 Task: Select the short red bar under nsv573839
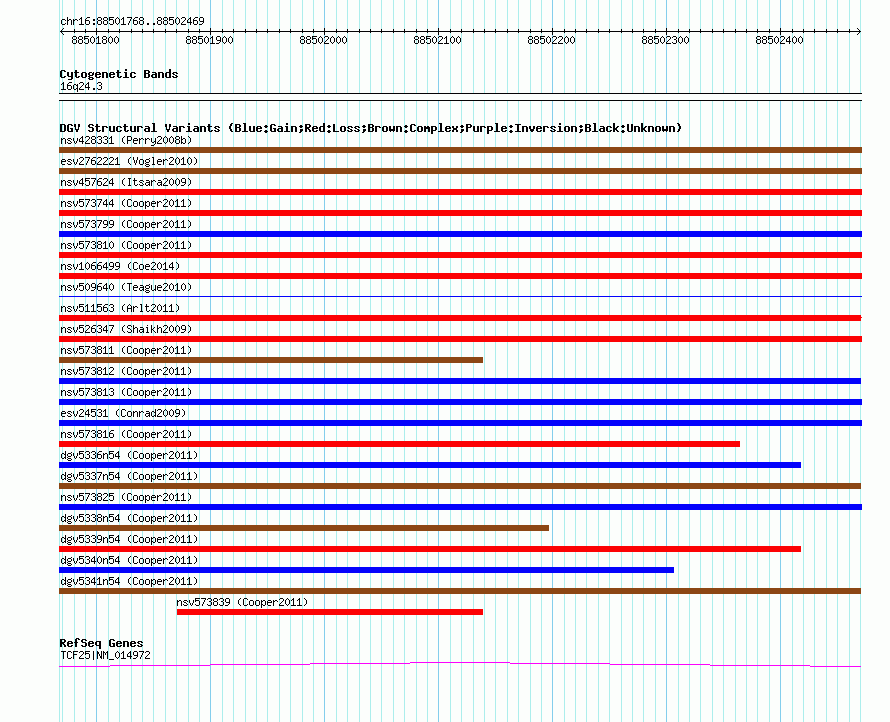point(330,612)
